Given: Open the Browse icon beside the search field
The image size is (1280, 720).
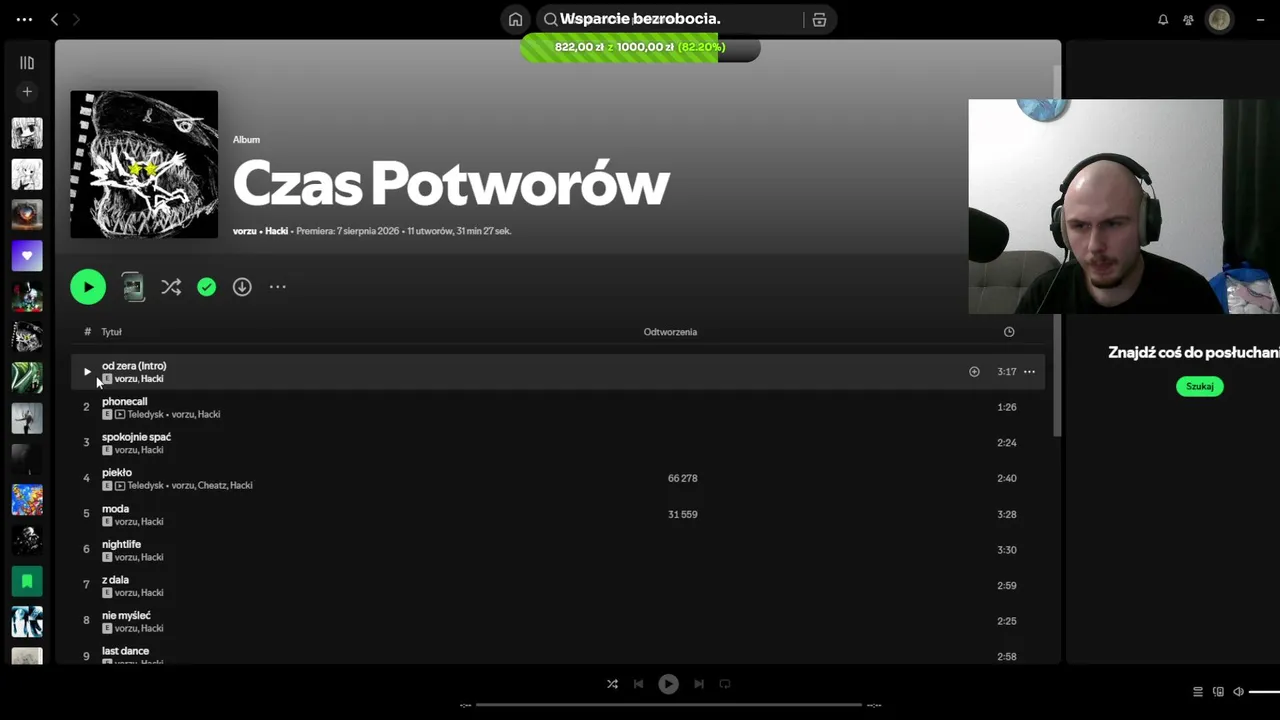Looking at the screenshot, I should coord(819,19).
